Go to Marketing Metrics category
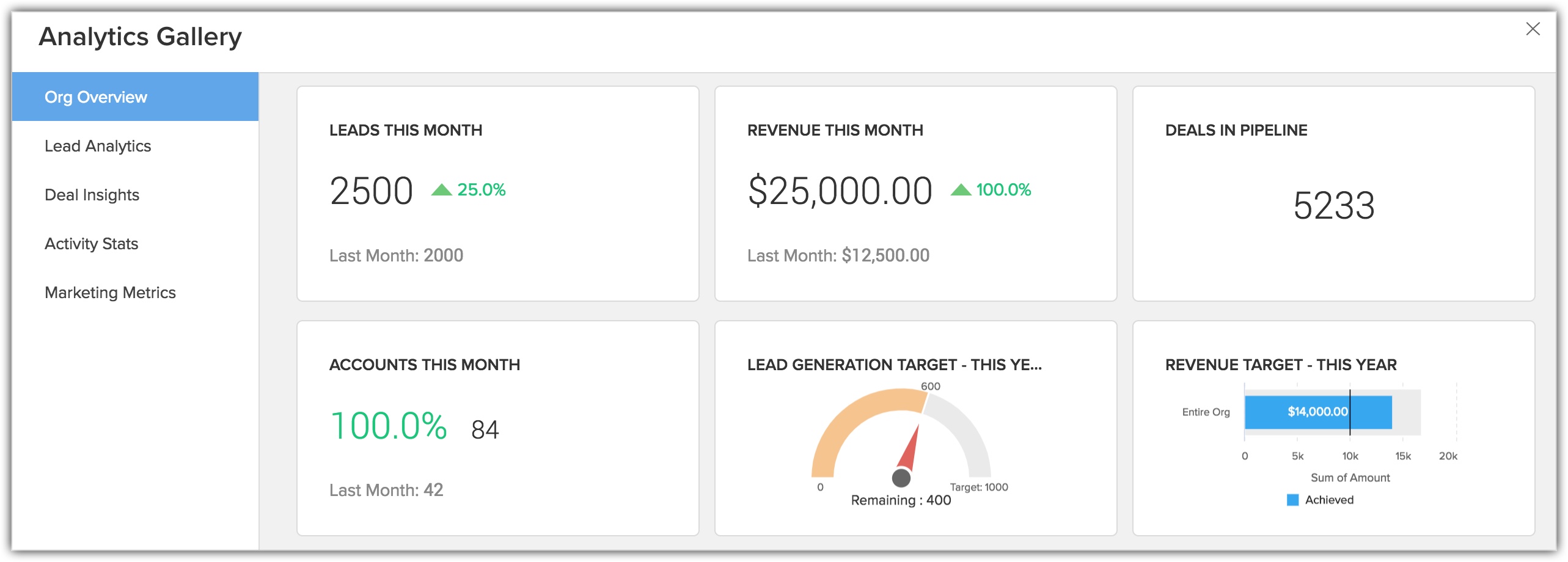 pyautogui.click(x=110, y=293)
